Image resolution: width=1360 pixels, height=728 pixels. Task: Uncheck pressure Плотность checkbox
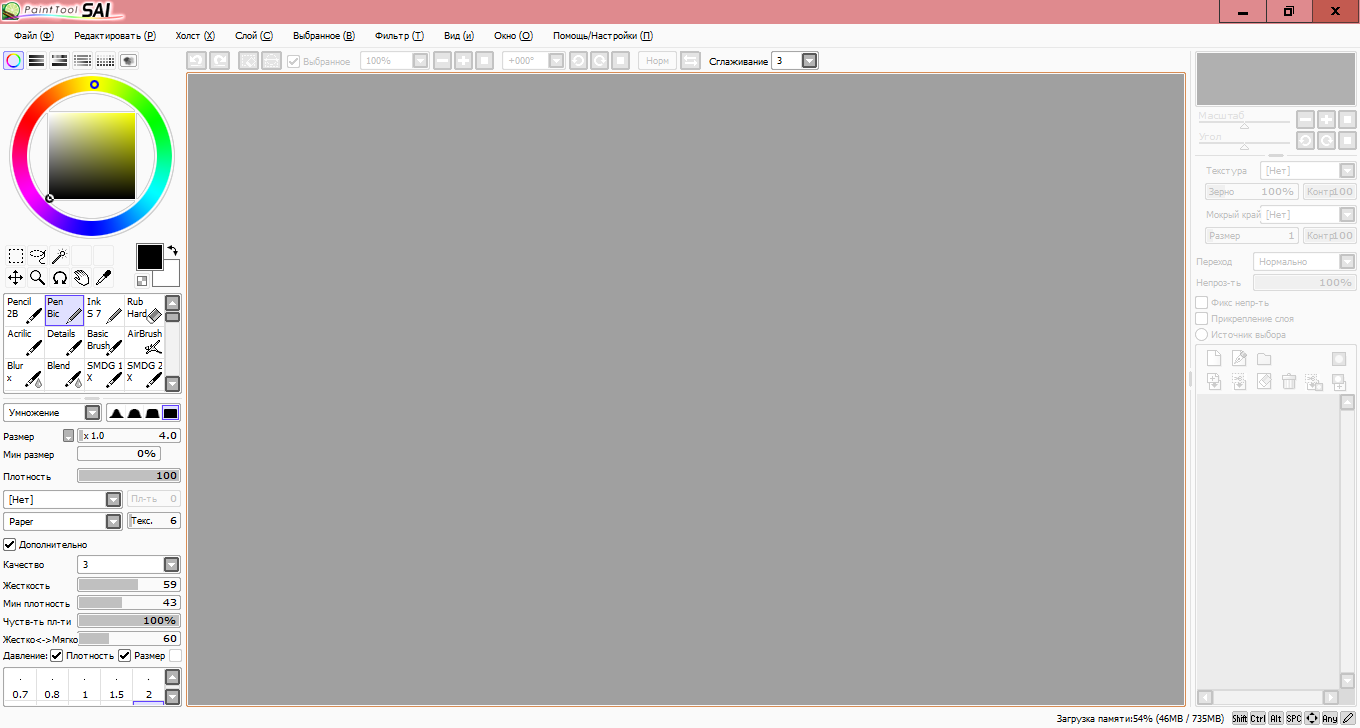[x=57, y=656]
